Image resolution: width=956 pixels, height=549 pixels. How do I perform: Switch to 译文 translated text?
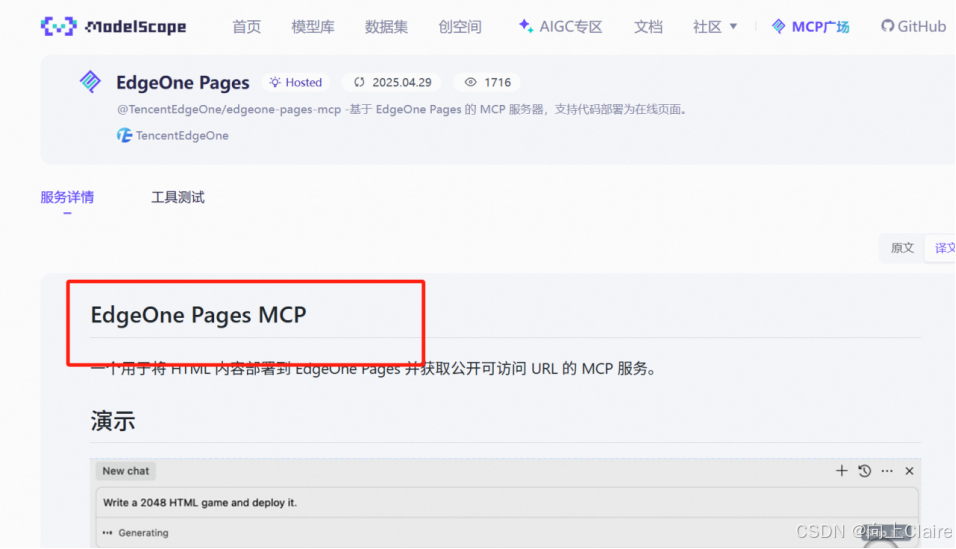(943, 248)
